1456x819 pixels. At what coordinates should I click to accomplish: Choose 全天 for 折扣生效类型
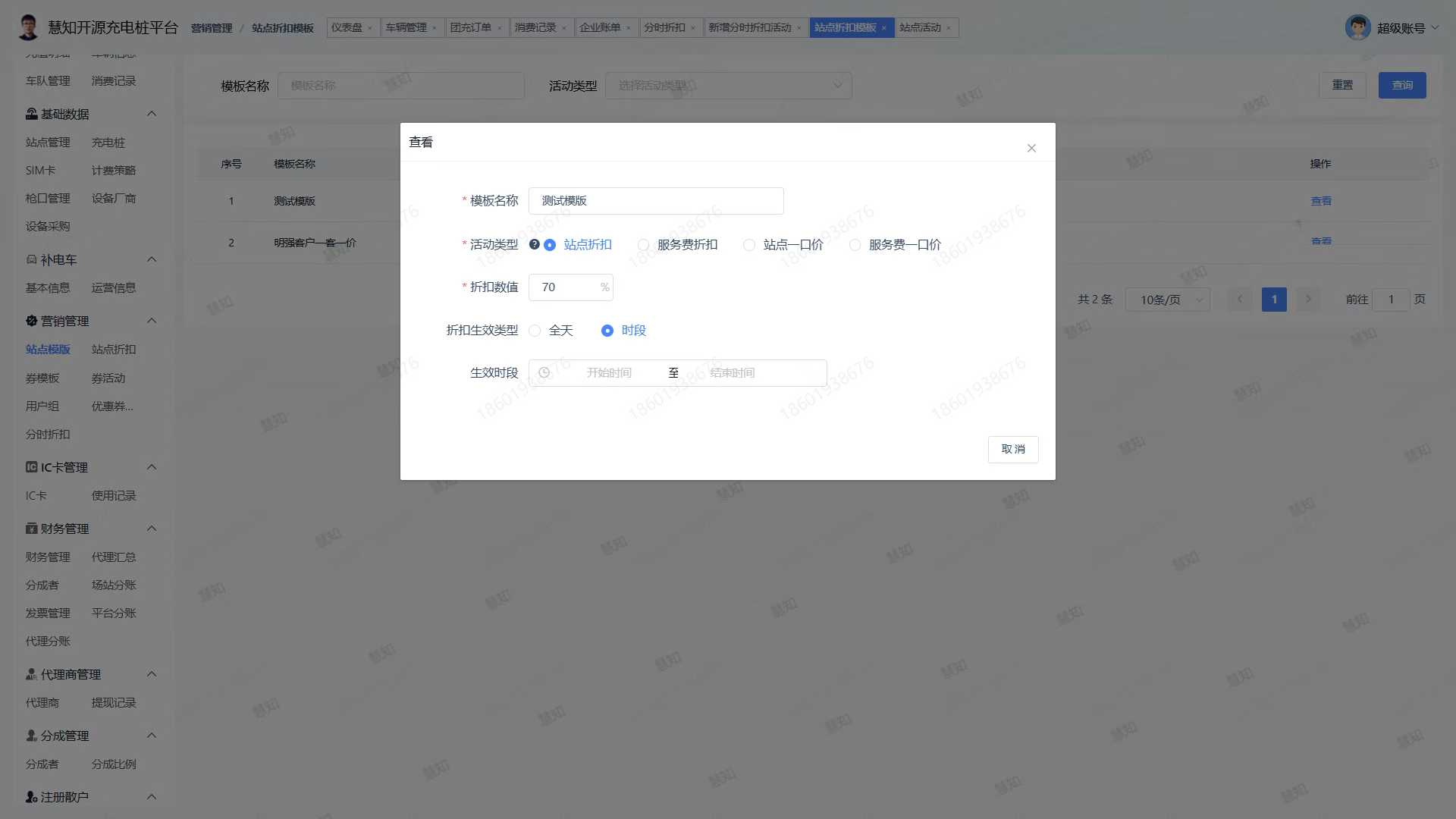535,331
